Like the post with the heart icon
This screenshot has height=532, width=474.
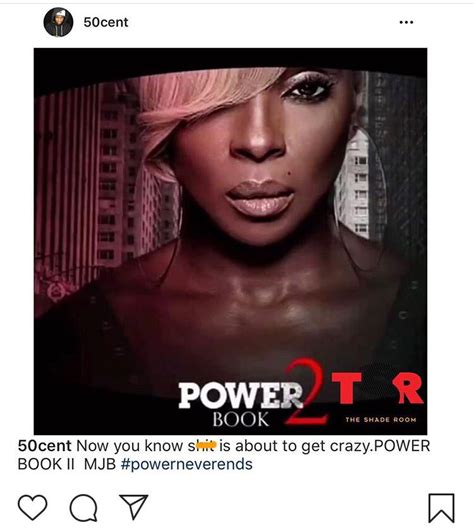pyautogui.click(x=33, y=507)
